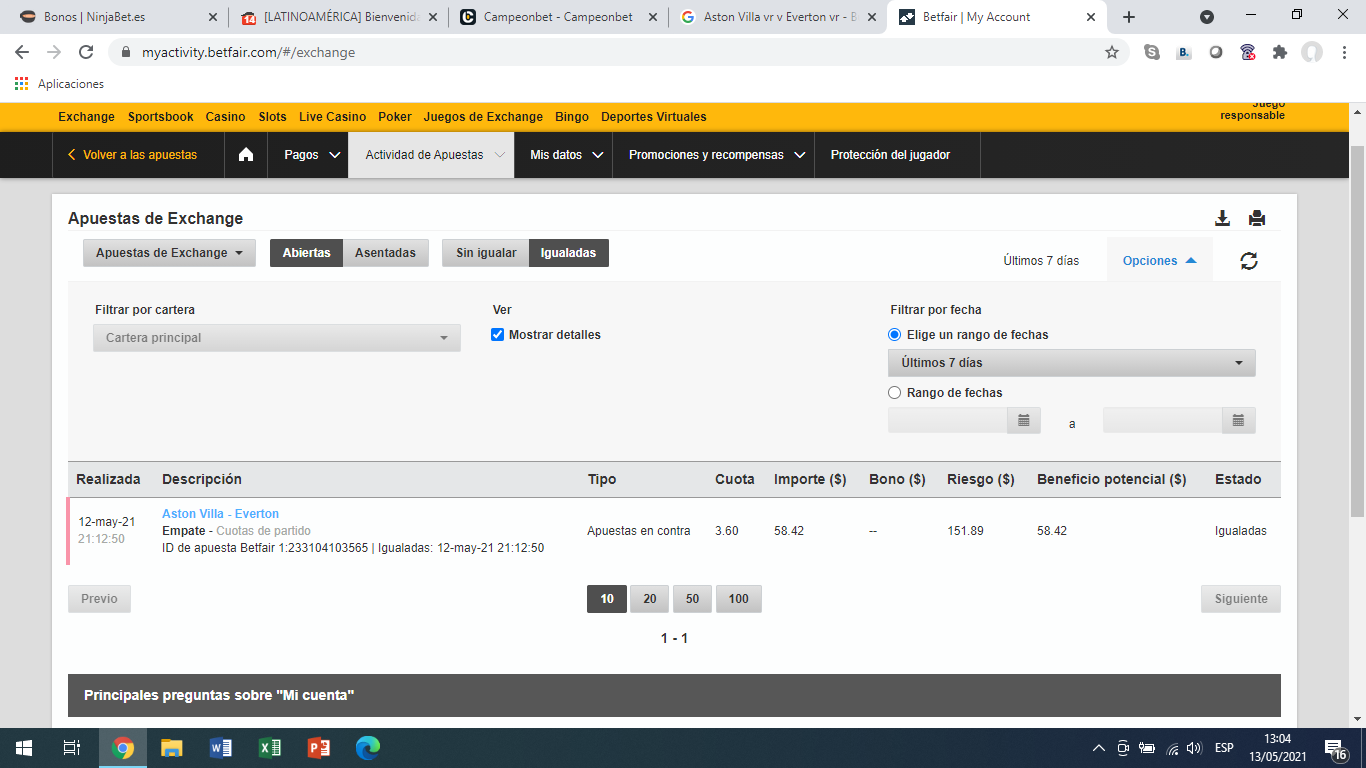This screenshot has width=1366, height=768.
Task: Open Chrome tab search dropdown
Action: 1207,17
